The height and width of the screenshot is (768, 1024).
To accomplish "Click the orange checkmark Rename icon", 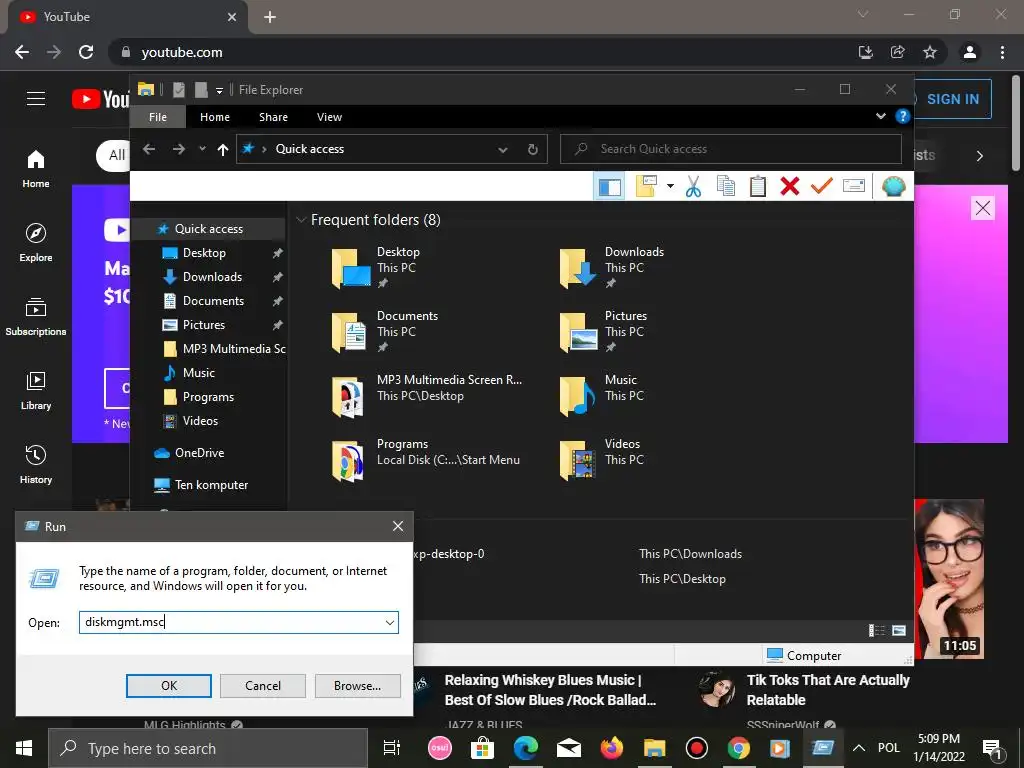I will pos(822,186).
